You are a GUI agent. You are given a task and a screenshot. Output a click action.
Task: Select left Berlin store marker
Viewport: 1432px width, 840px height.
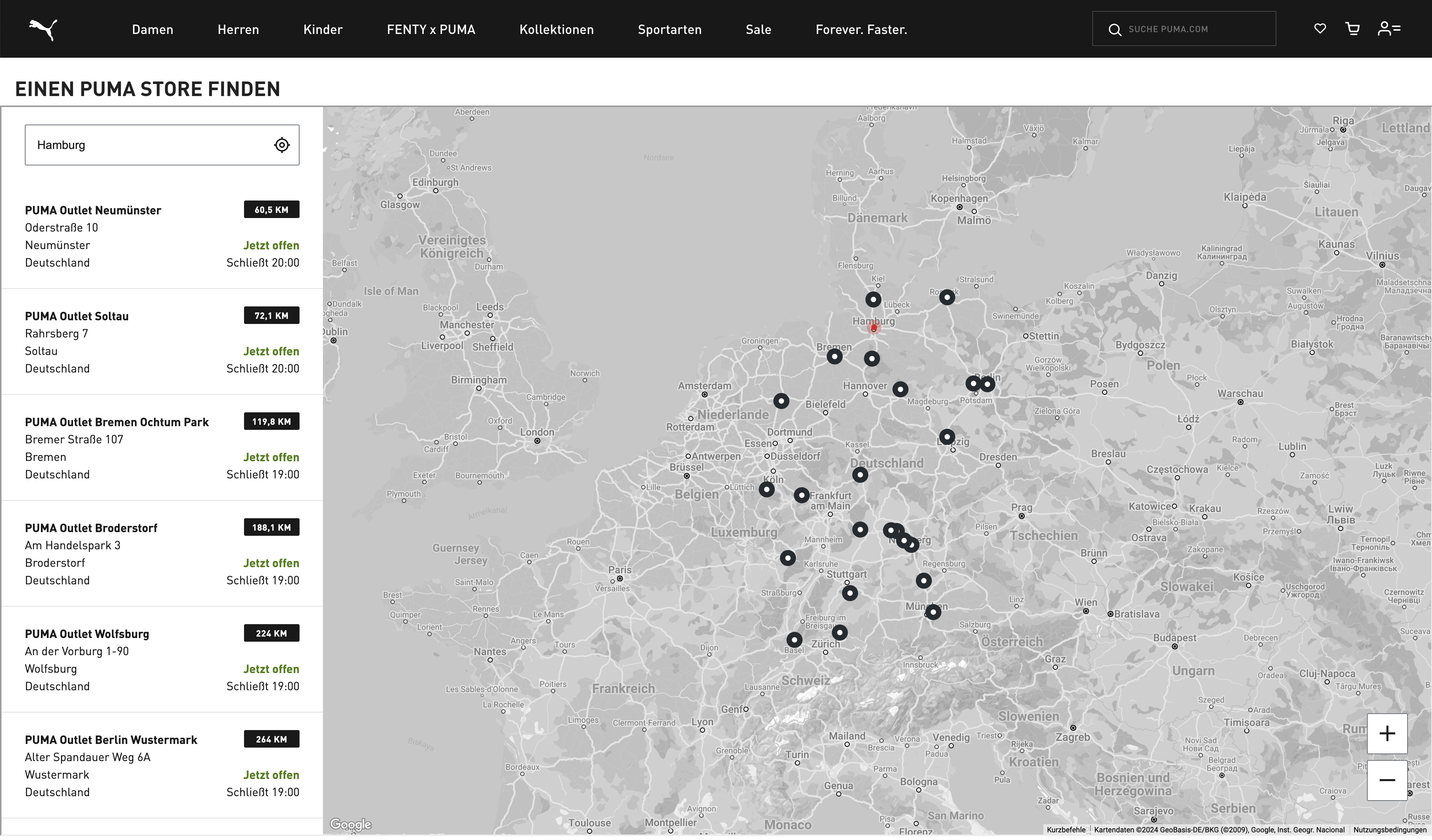point(974,383)
